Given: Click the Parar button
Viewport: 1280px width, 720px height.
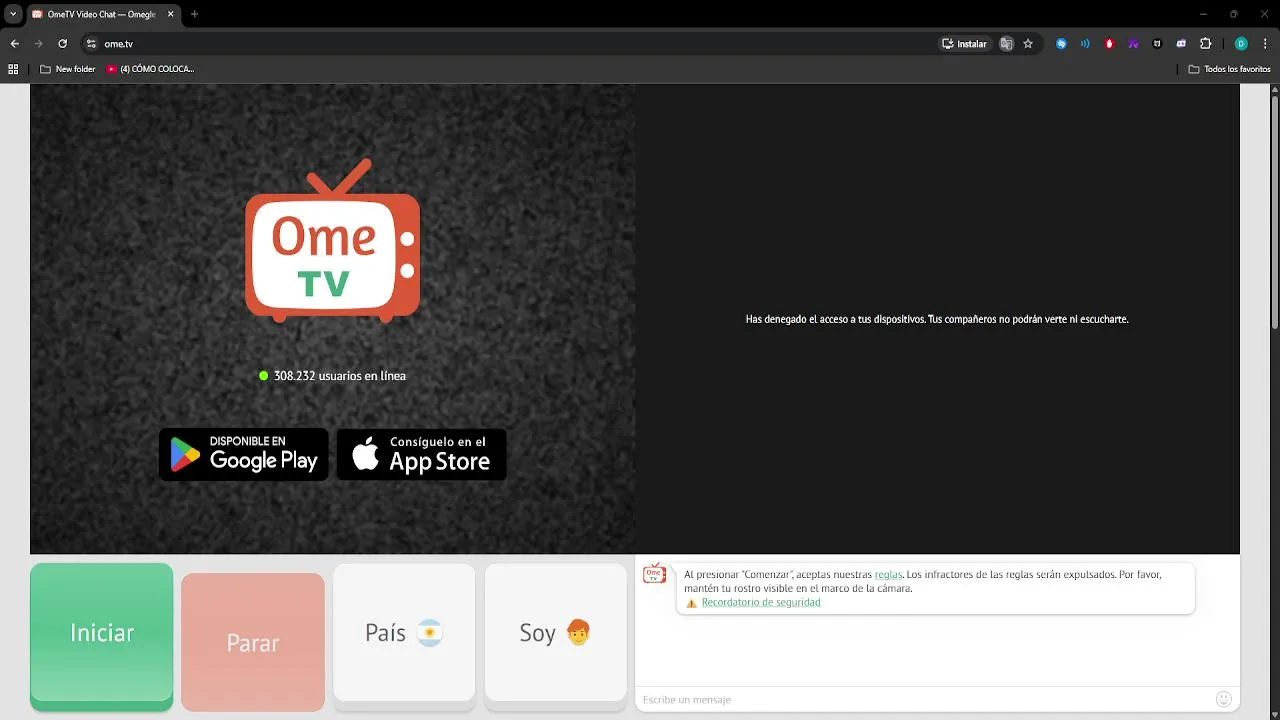Looking at the screenshot, I should coord(253,642).
